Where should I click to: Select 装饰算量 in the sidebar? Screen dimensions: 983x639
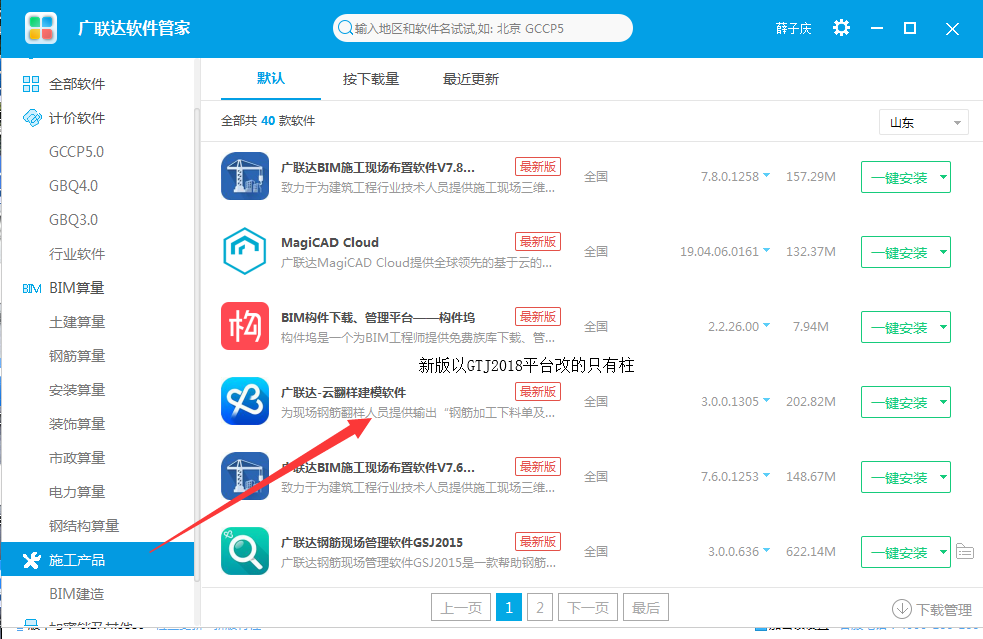tap(77, 424)
